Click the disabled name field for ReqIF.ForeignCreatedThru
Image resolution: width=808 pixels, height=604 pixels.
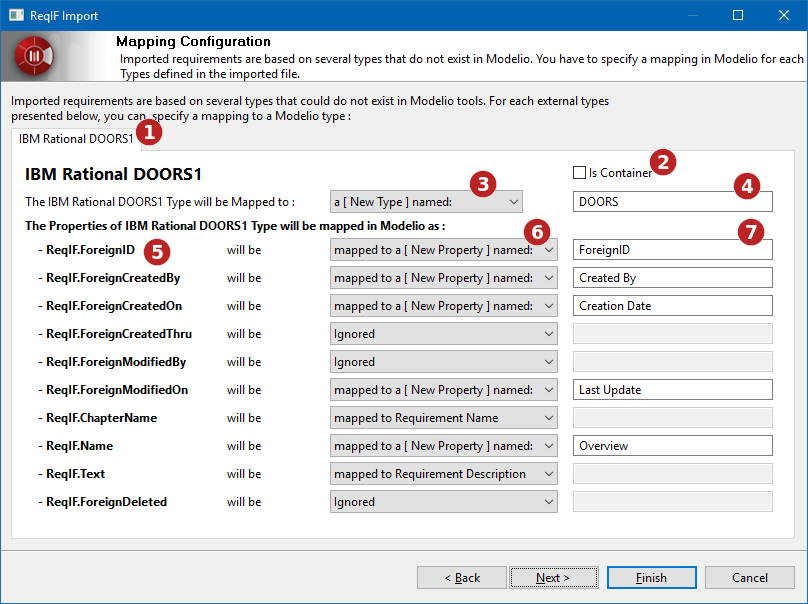672,334
